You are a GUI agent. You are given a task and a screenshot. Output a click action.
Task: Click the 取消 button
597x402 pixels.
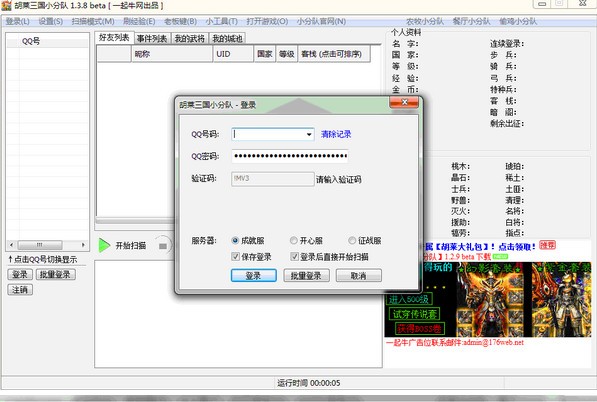coord(358,276)
